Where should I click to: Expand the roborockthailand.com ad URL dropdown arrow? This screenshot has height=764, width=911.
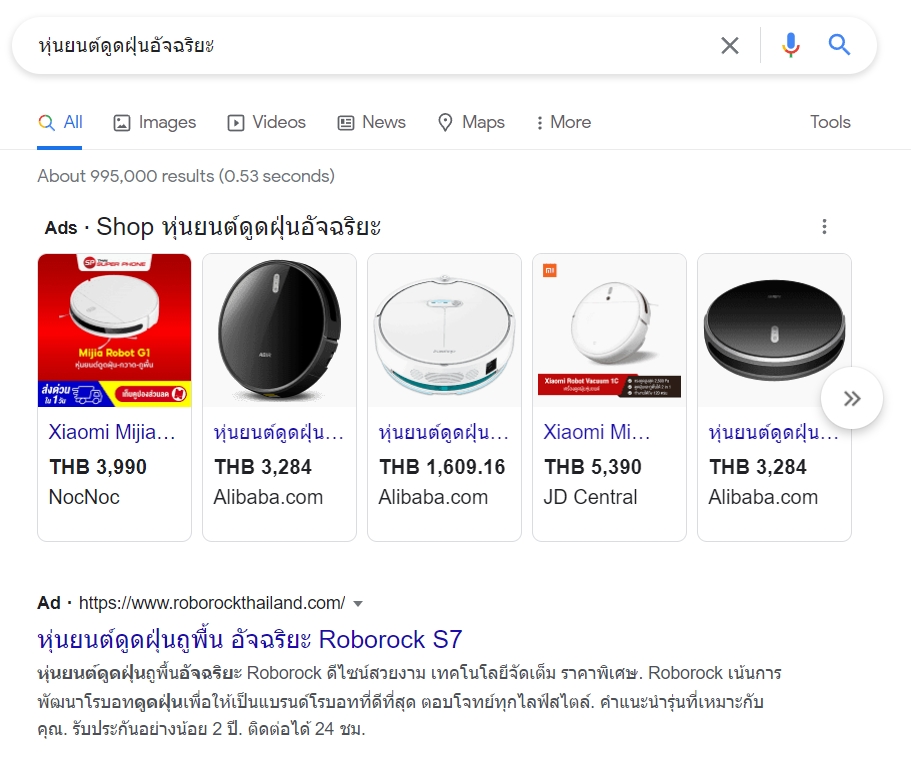[358, 604]
